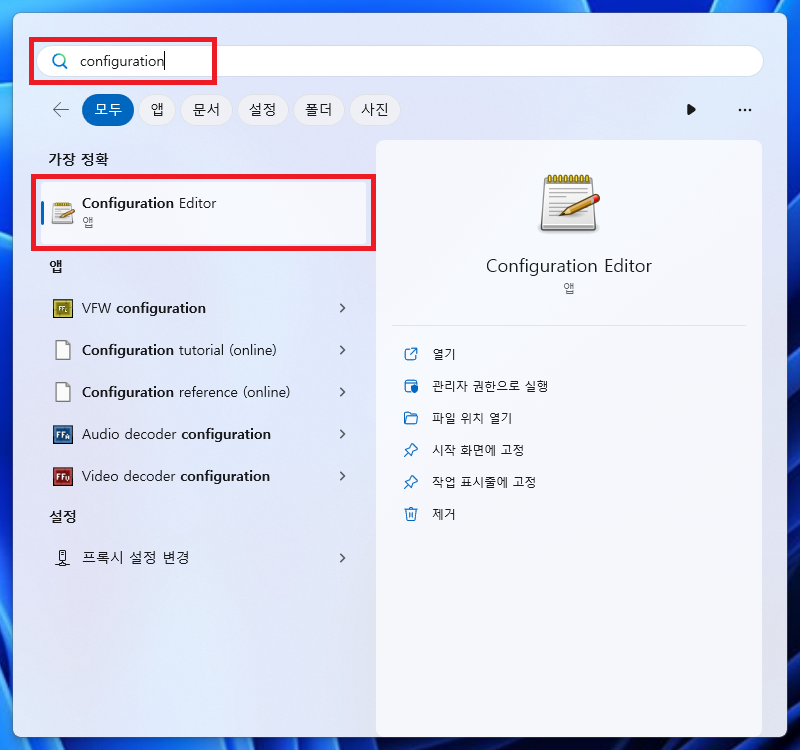
Task: Select the 폴더 filter tab
Action: tap(318, 110)
